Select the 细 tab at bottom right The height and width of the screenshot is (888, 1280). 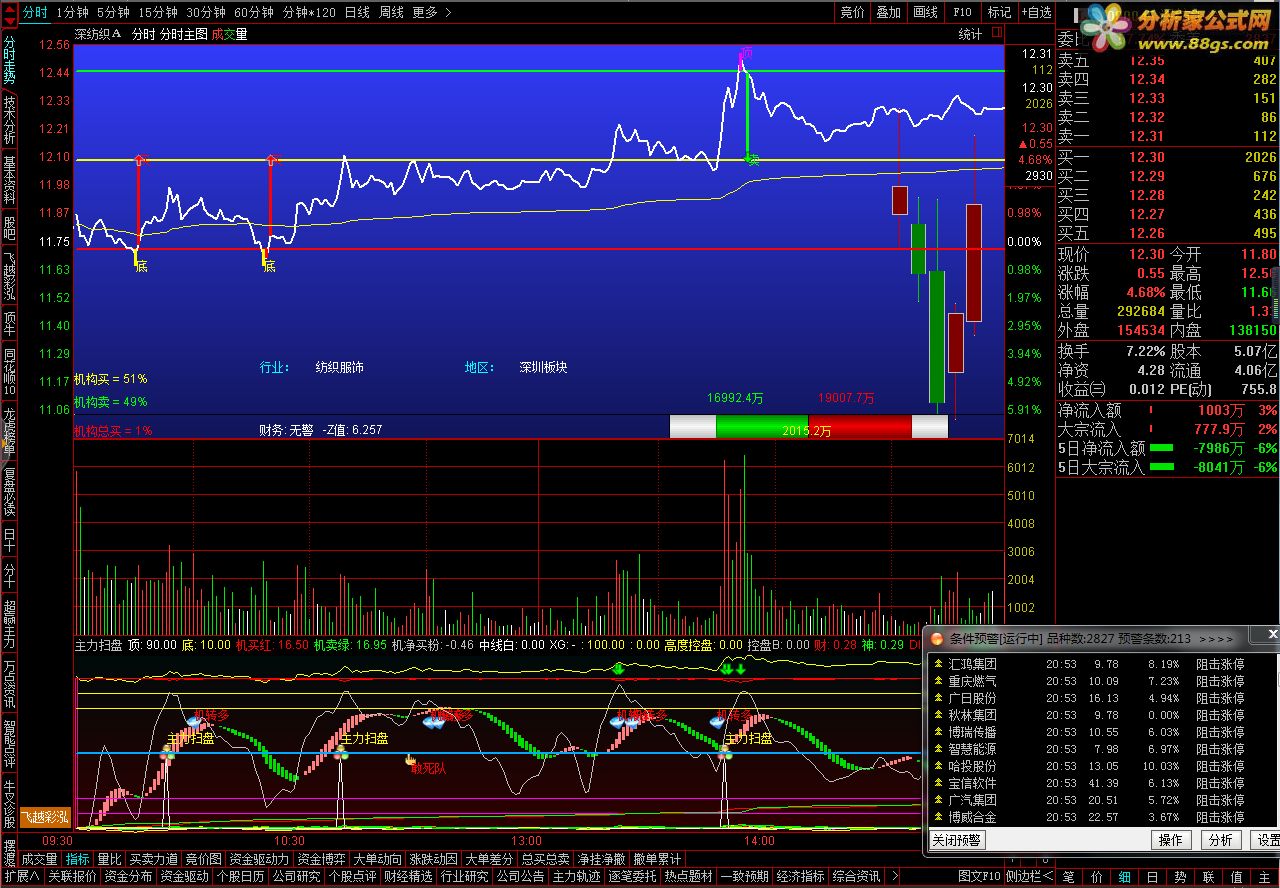[1124, 877]
